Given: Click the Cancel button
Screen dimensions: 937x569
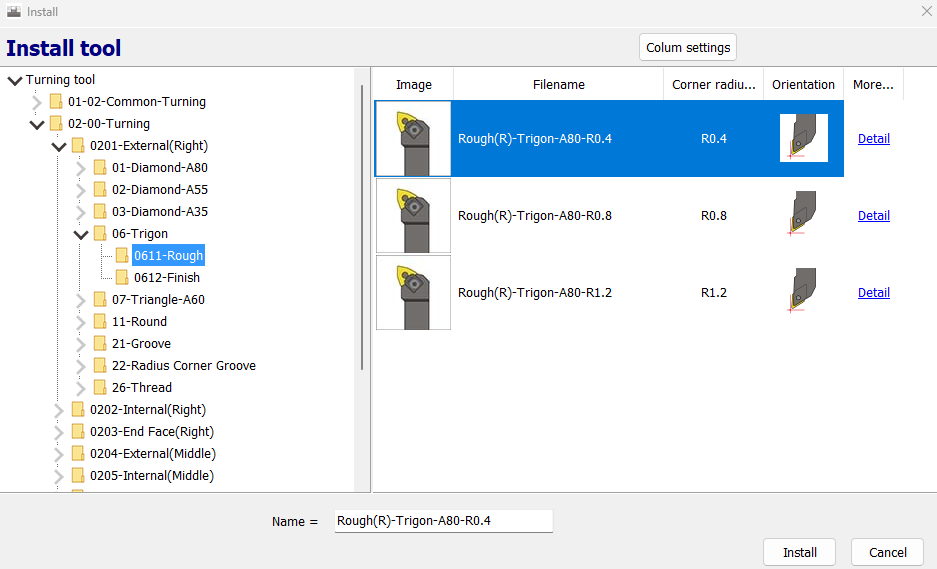Looking at the screenshot, I should pos(887,552).
